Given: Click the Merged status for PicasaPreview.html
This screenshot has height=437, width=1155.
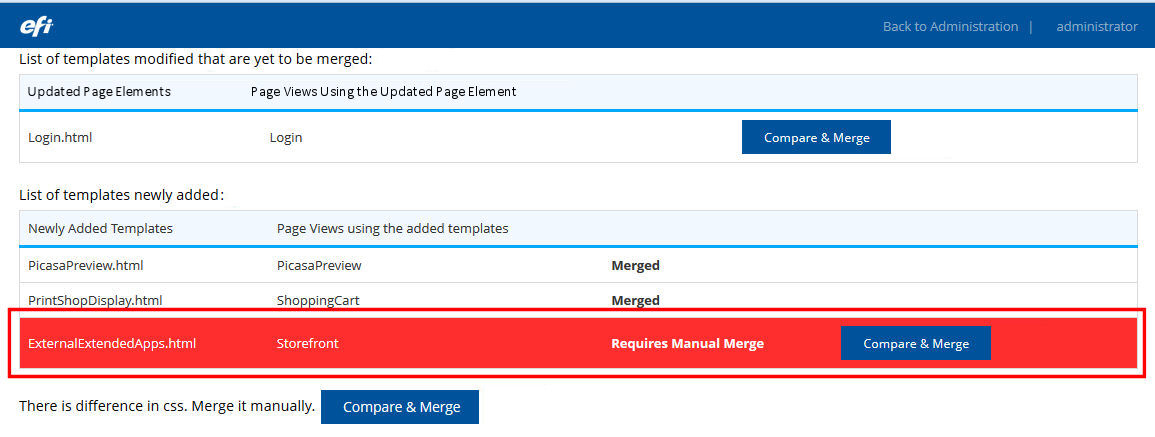Looking at the screenshot, I should (635, 266).
